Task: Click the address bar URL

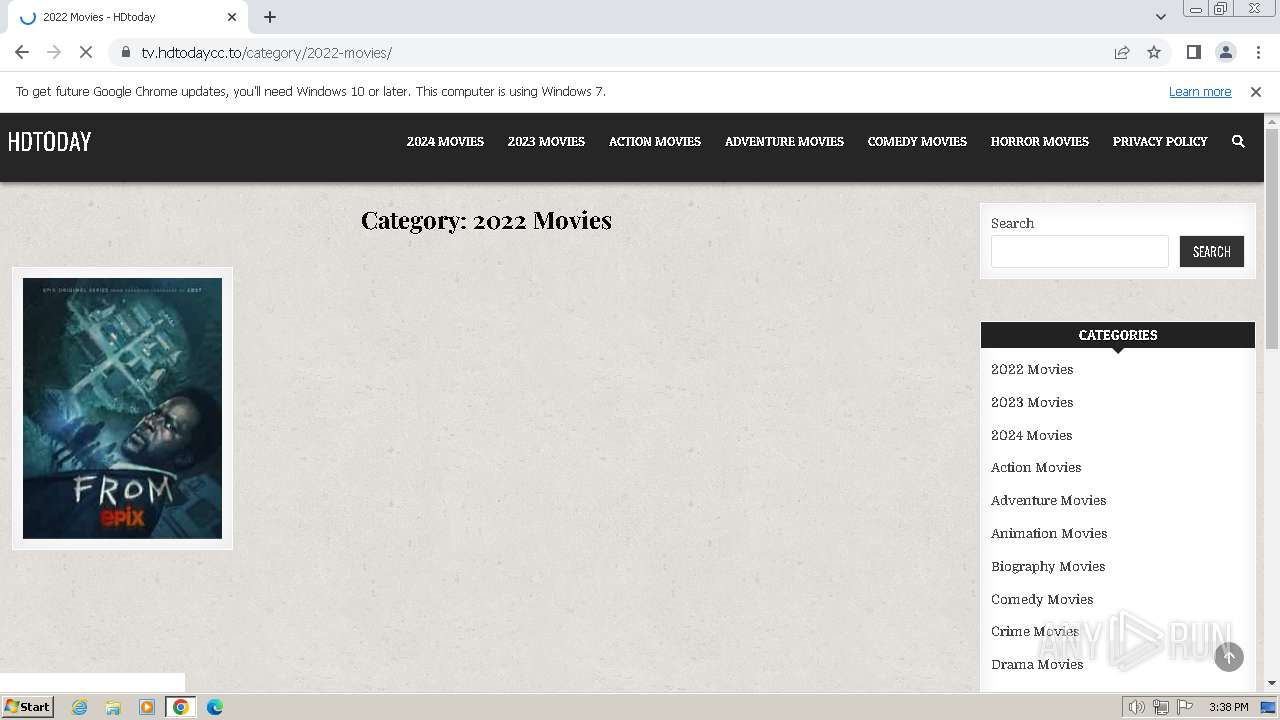Action: point(266,52)
